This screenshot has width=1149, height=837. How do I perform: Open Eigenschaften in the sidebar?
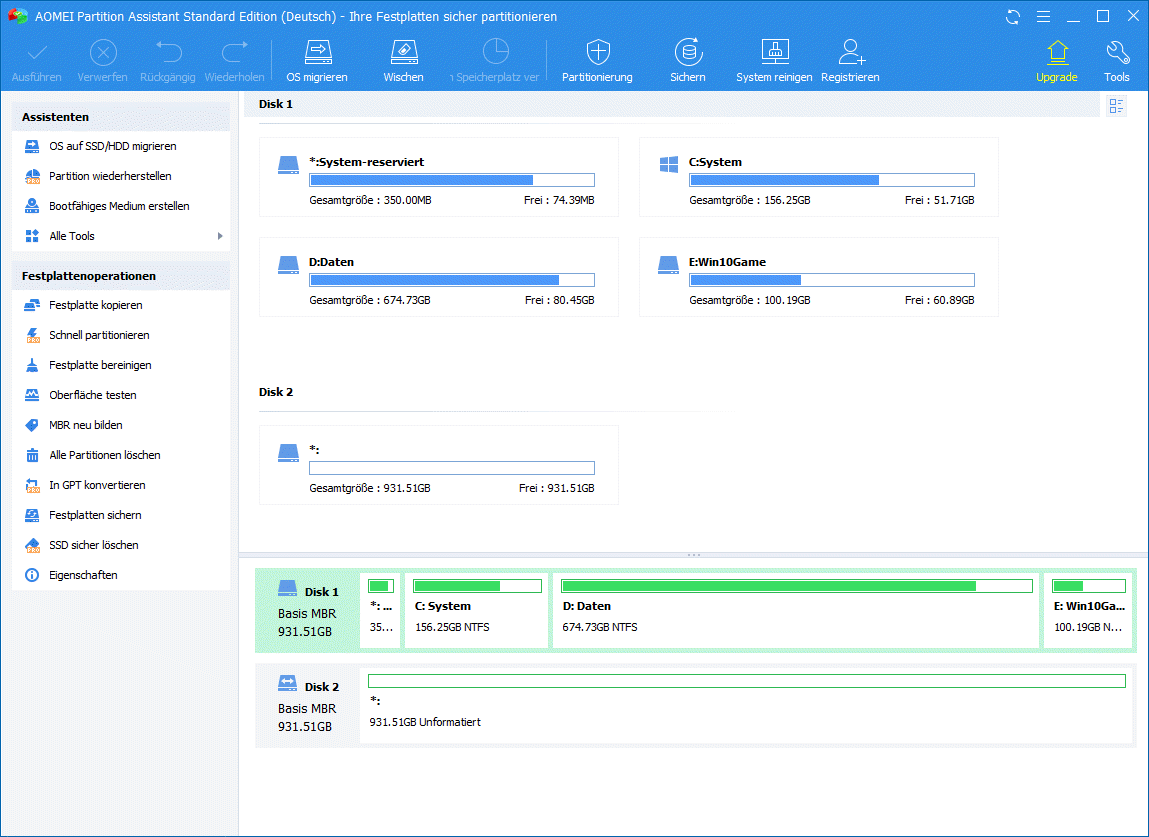tap(83, 575)
